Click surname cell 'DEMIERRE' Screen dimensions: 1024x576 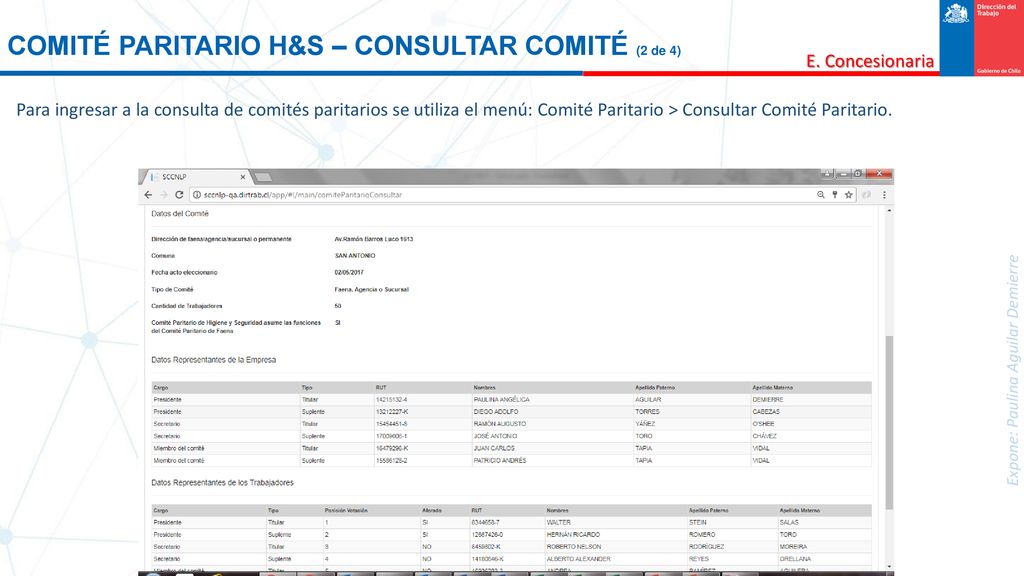767,400
